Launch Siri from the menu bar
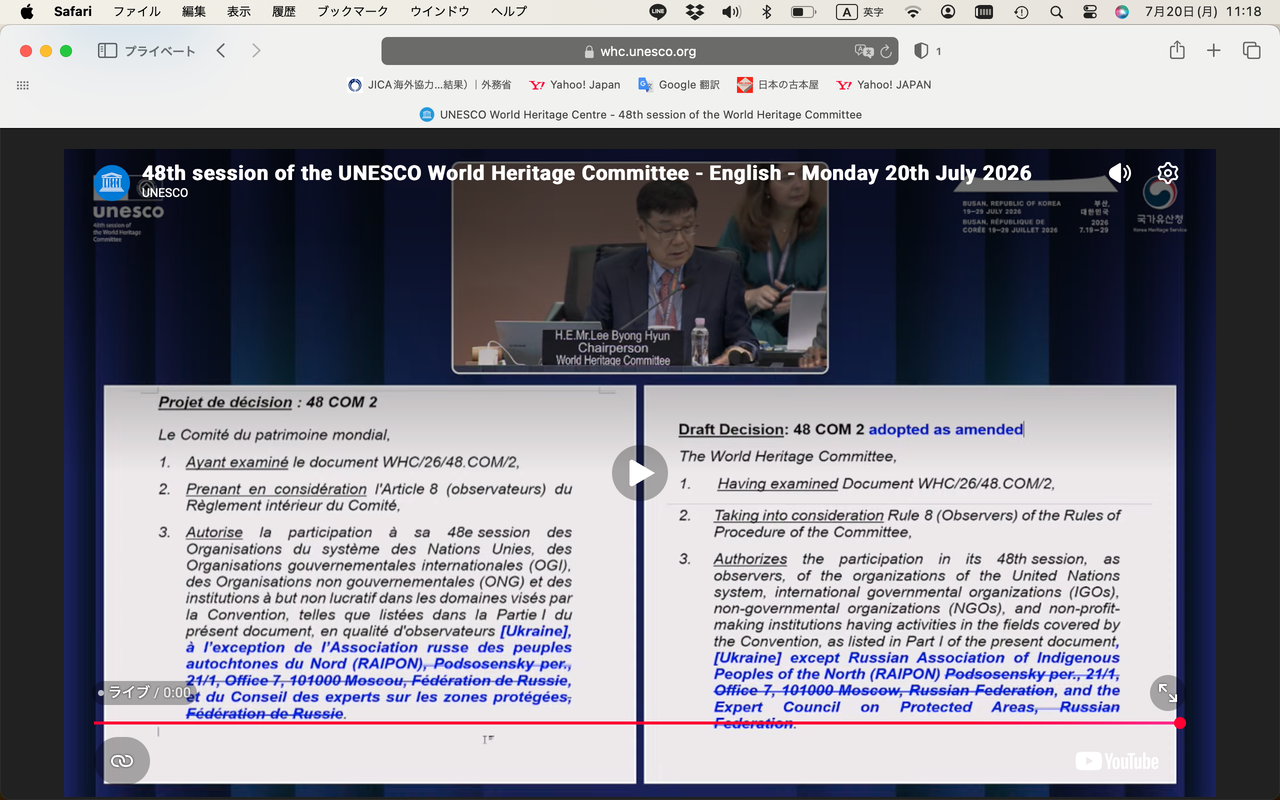1280x800 pixels. pyautogui.click(x=1122, y=12)
